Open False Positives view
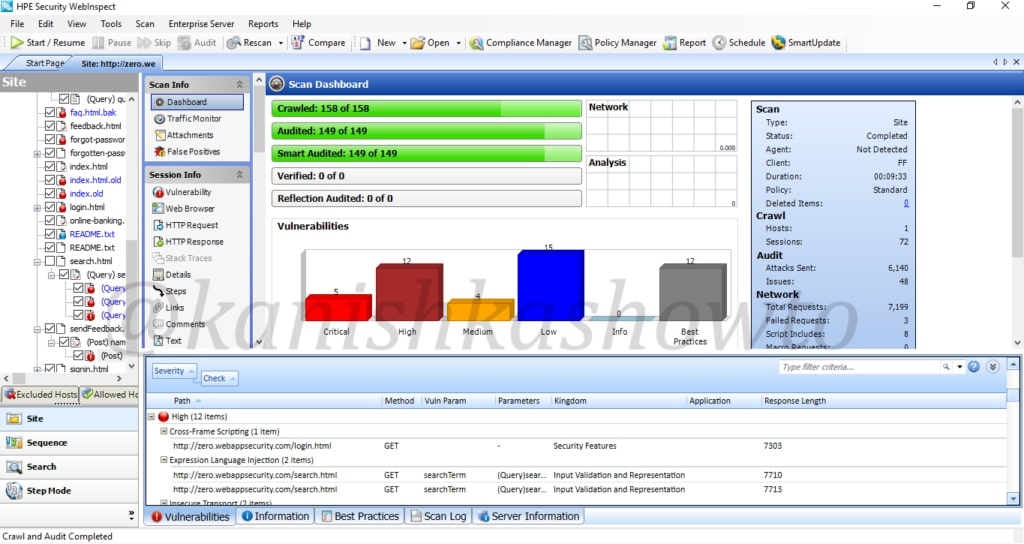The height and width of the screenshot is (544, 1024). click(187, 152)
